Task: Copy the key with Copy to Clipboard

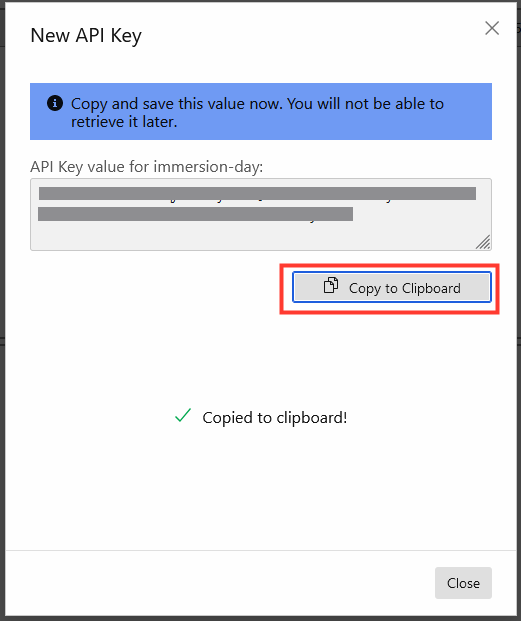Action: pyautogui.click(x=392, y=287)
